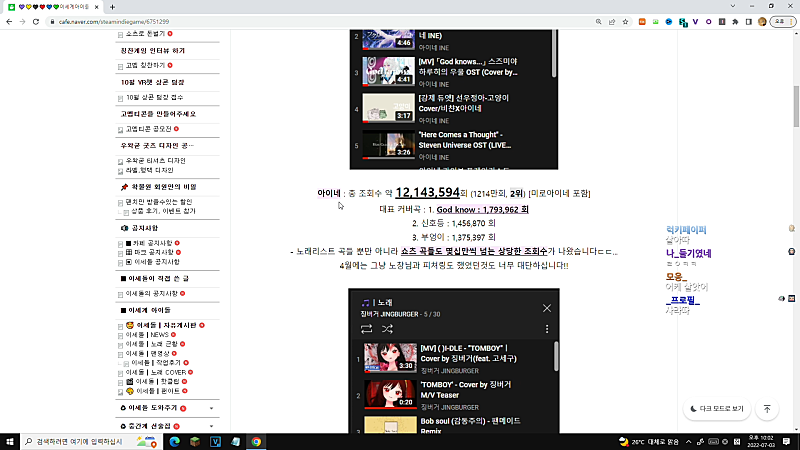The height and width of the screenshot is (450, 800).
Task: Go back to the previous page
Action: tap(9, 22)
